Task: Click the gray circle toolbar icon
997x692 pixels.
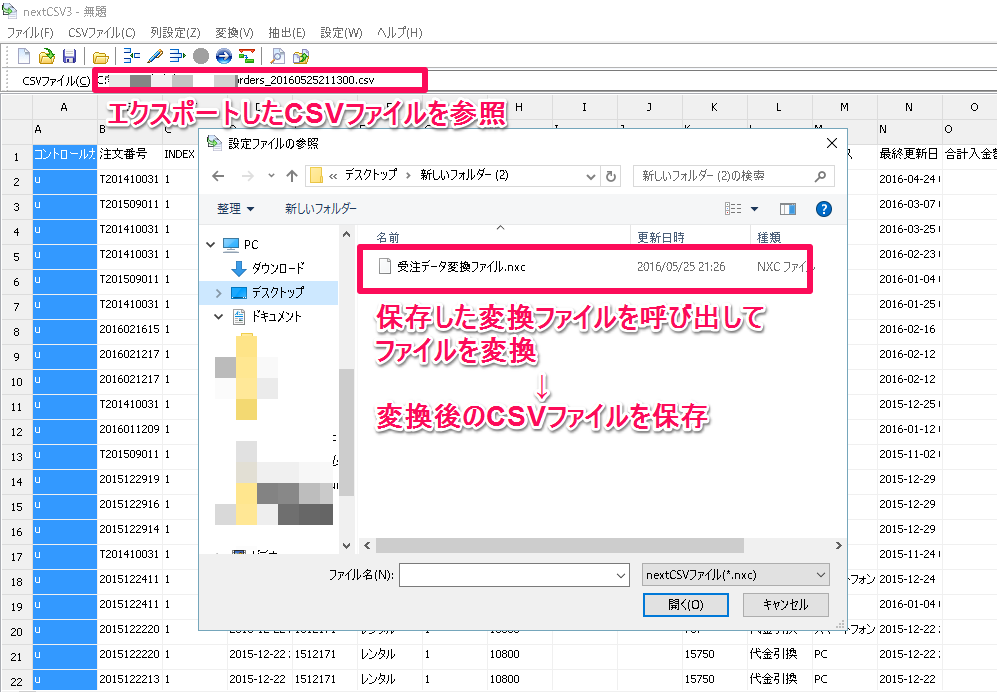Action: click(x=201, y=56)
